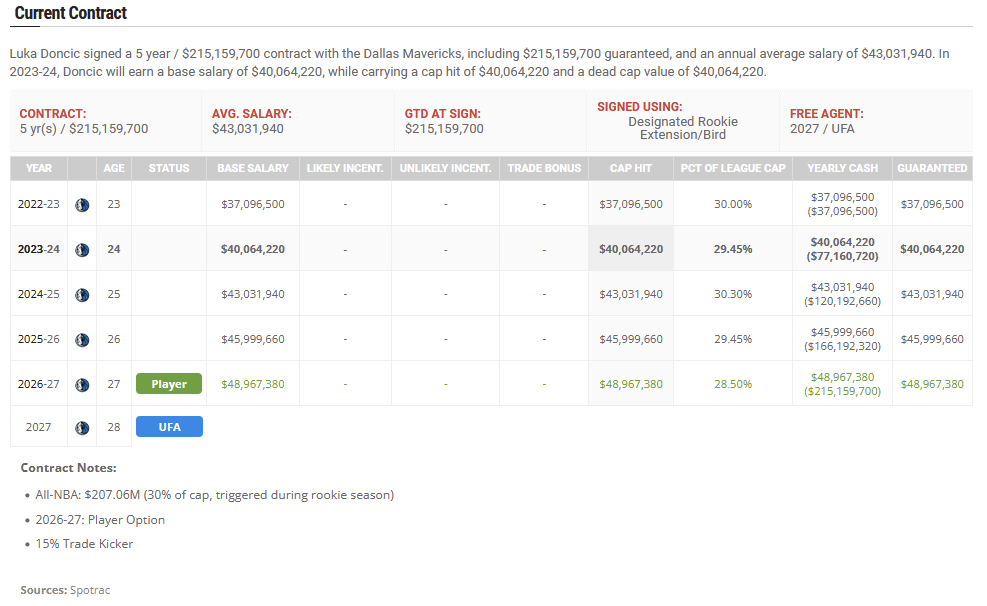Viewport: 987px width, 606px height.
Task: Click base salary $45,999,660
Action: coord(252,339)
